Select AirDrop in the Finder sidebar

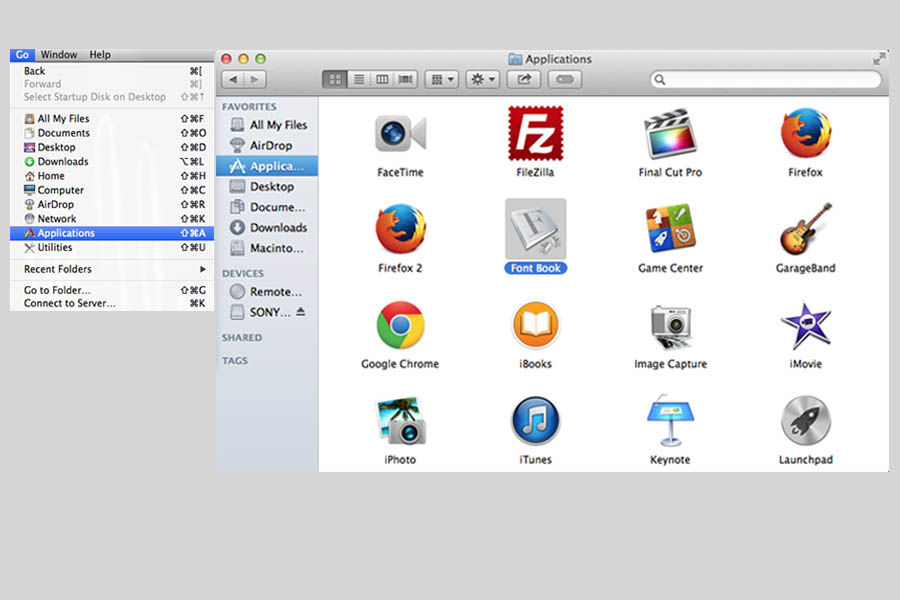click(x=267, y=145)
